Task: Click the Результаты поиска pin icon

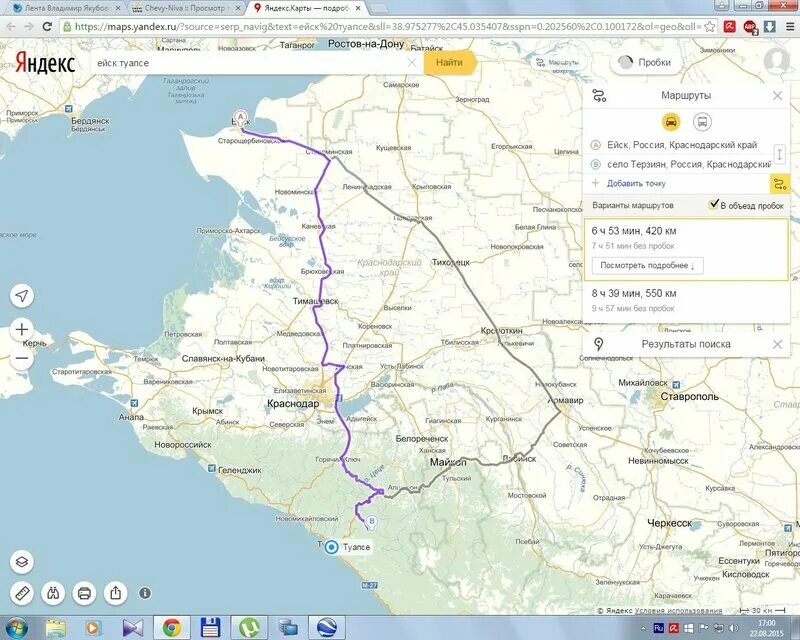Action: 598,344
